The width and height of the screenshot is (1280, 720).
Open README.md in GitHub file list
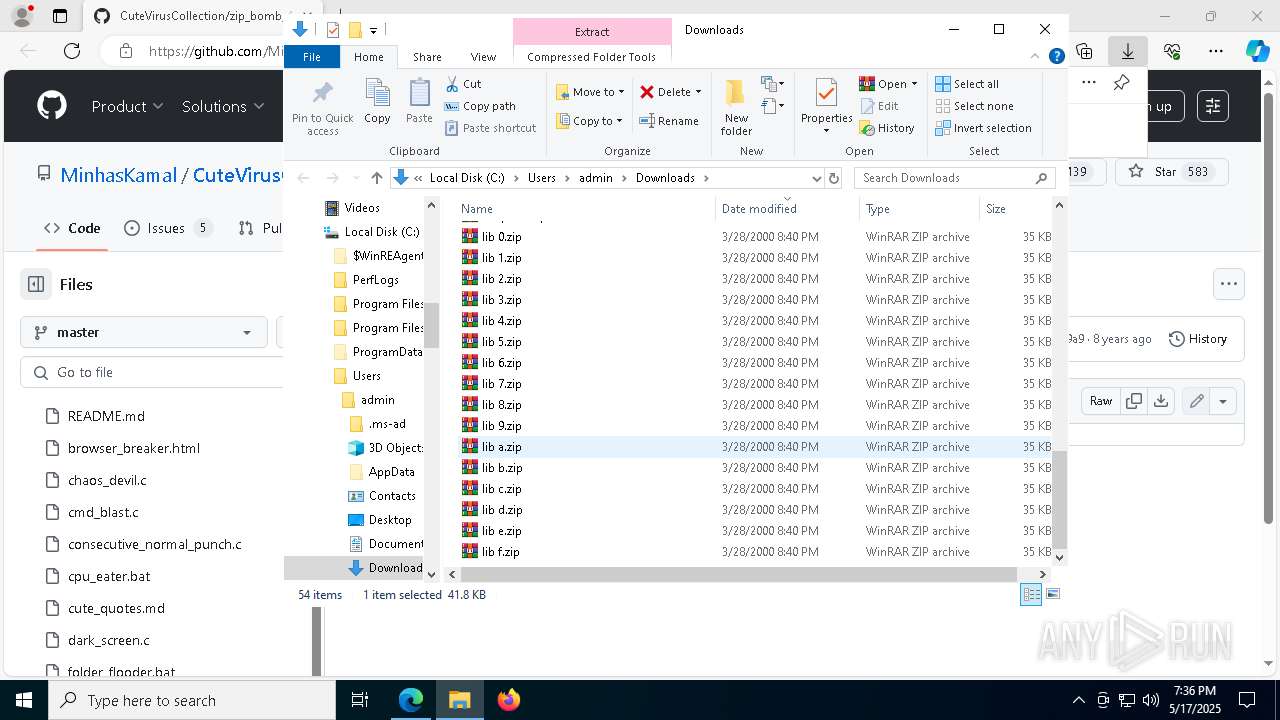pos(106,416)
